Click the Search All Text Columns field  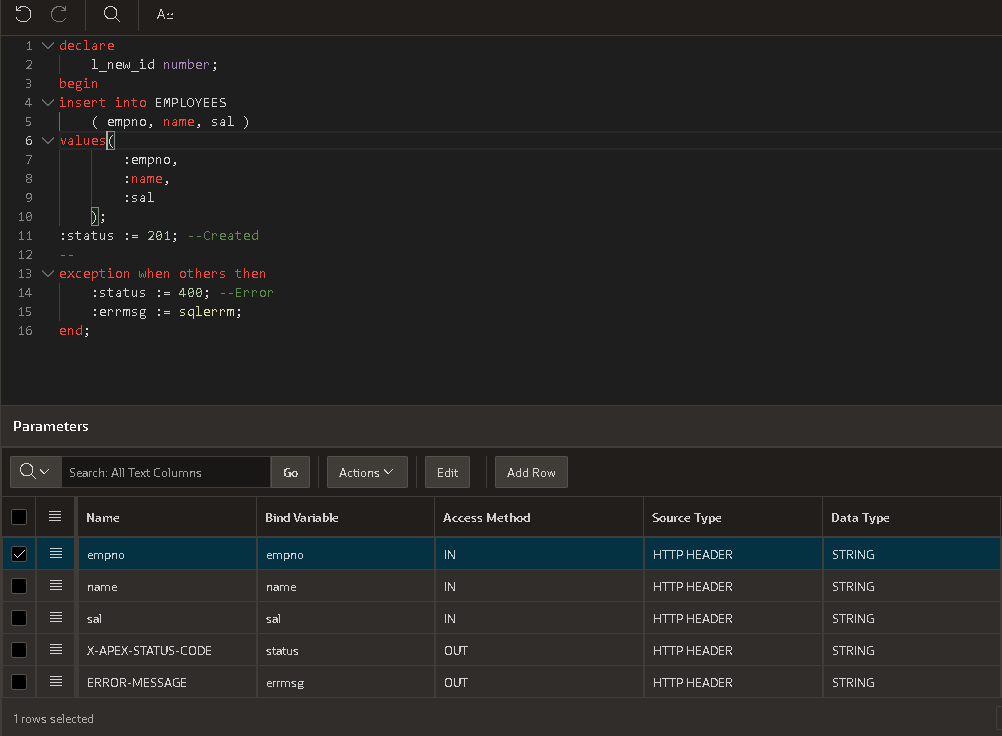click(166, 472)
